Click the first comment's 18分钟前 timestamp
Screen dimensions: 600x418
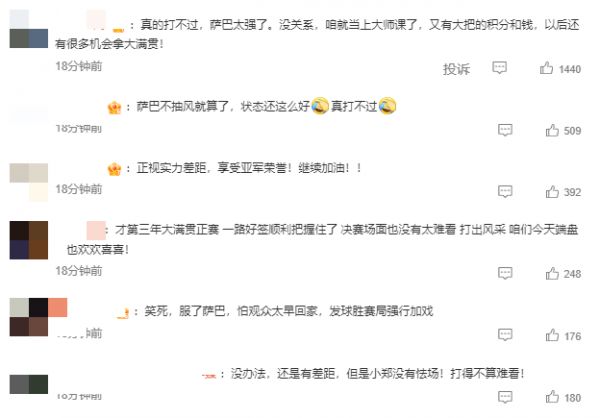coord(79,66)
